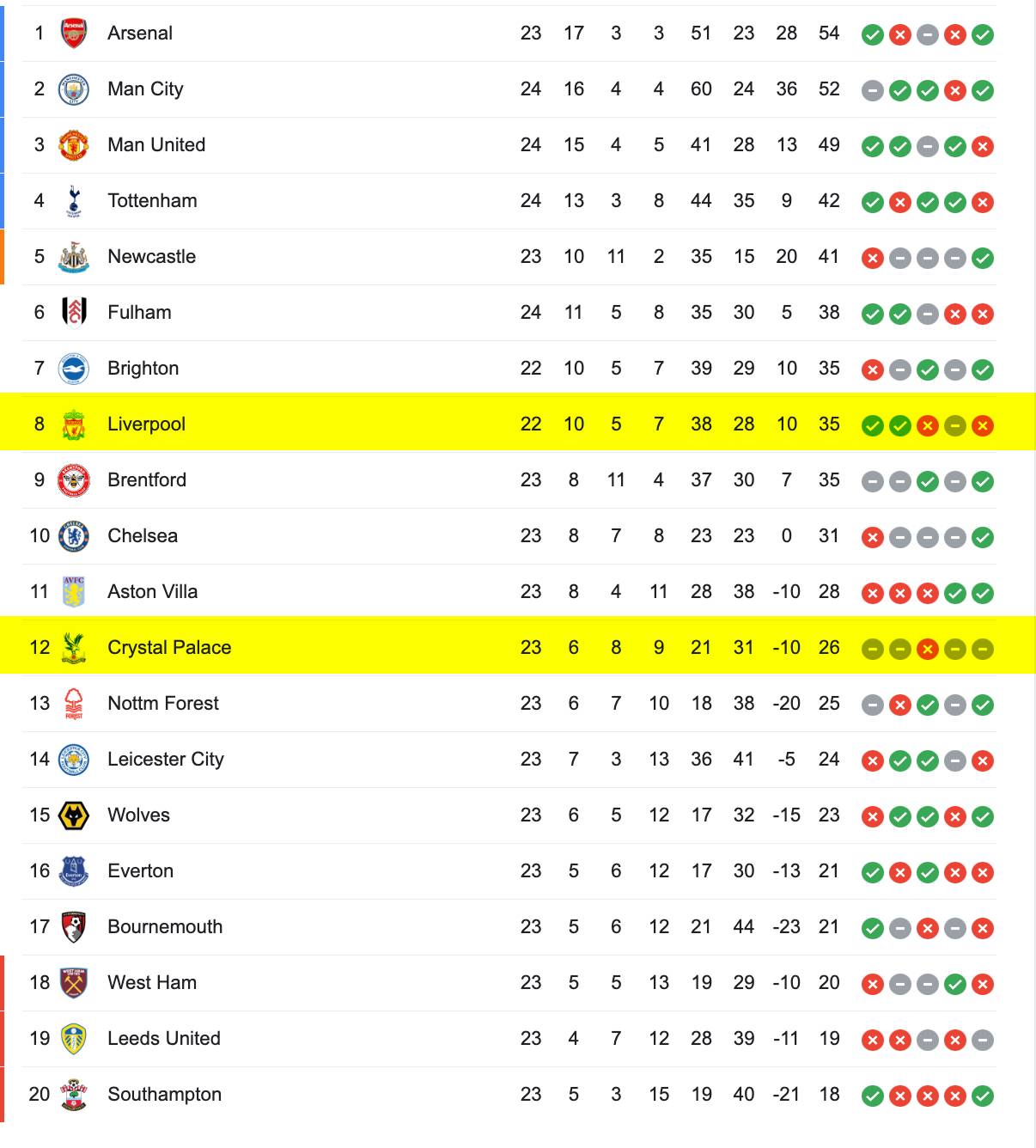
Task: Click the Leeds United crest
Action: pos(74,1039)
